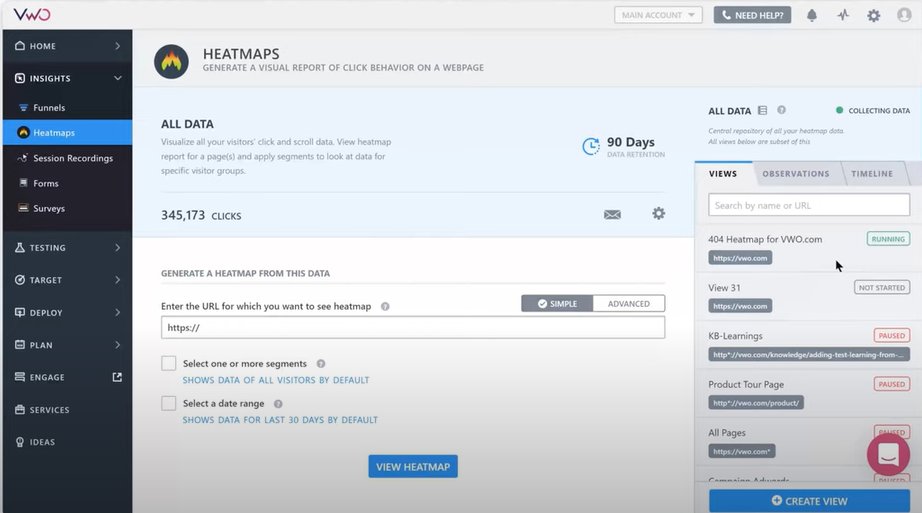
Task: Open Services in sidebar
Action: (68, 409)
